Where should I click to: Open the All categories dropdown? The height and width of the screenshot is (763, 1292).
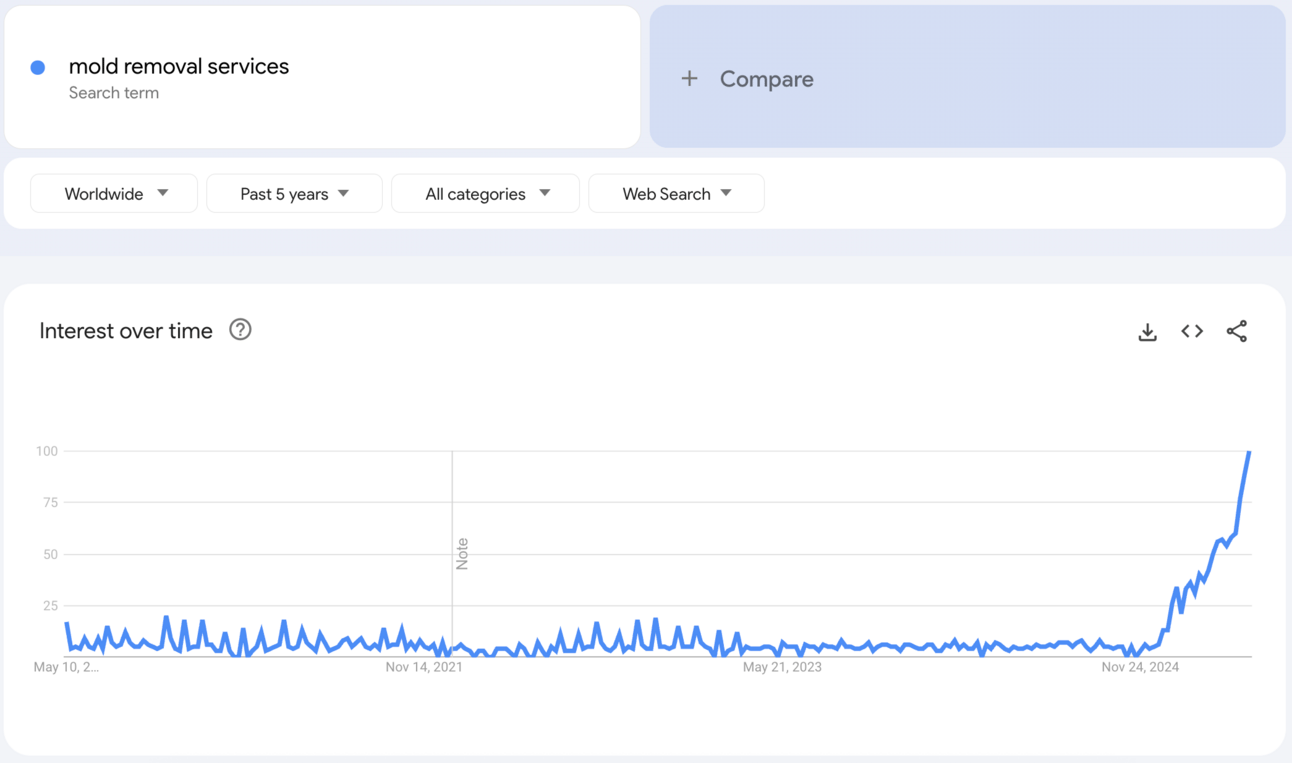(x=485, y=194)
